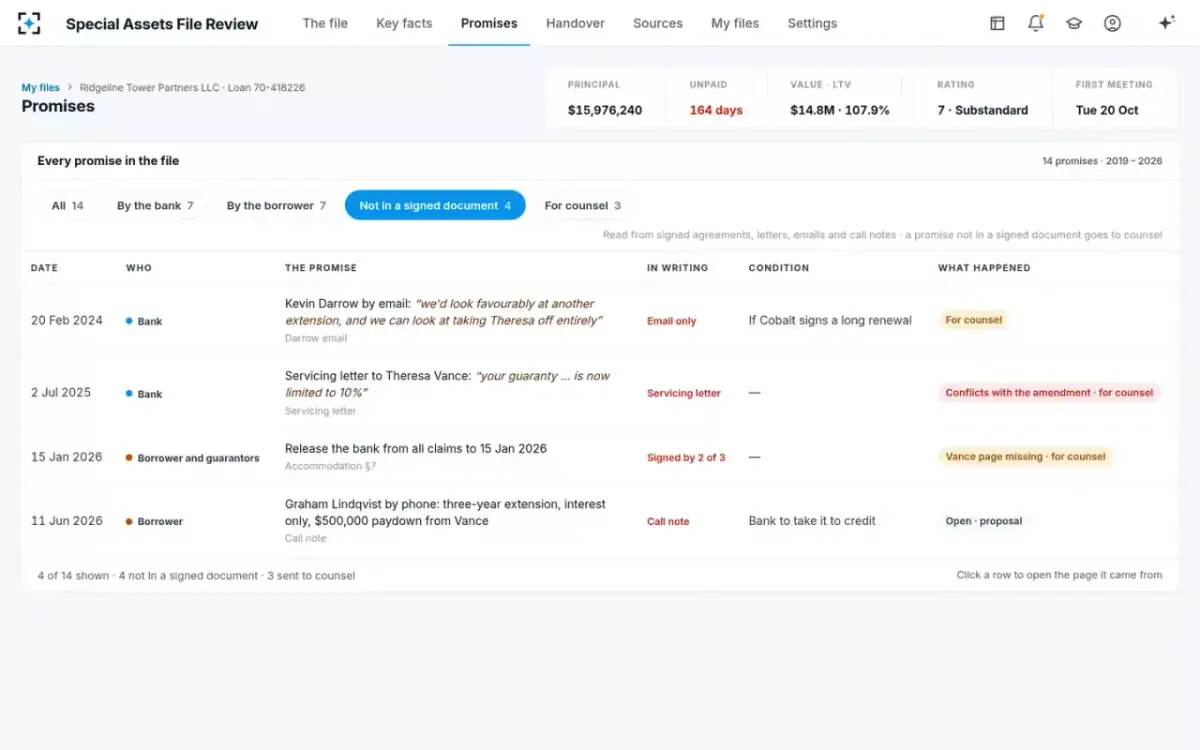Sort by the WHO column header
This screenshot has height=750, width=1200.
[x=137, y=268]
